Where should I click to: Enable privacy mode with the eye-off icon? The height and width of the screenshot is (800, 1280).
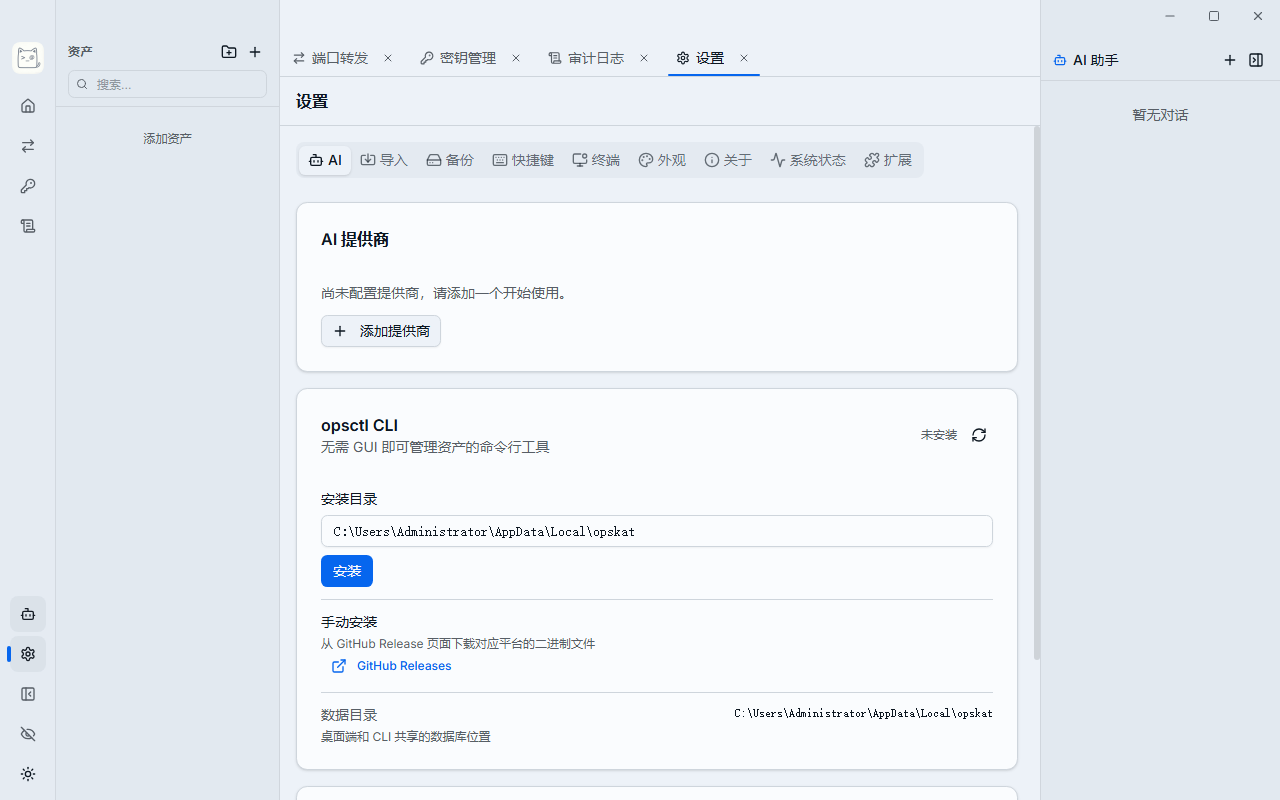(x=27, y=734)
